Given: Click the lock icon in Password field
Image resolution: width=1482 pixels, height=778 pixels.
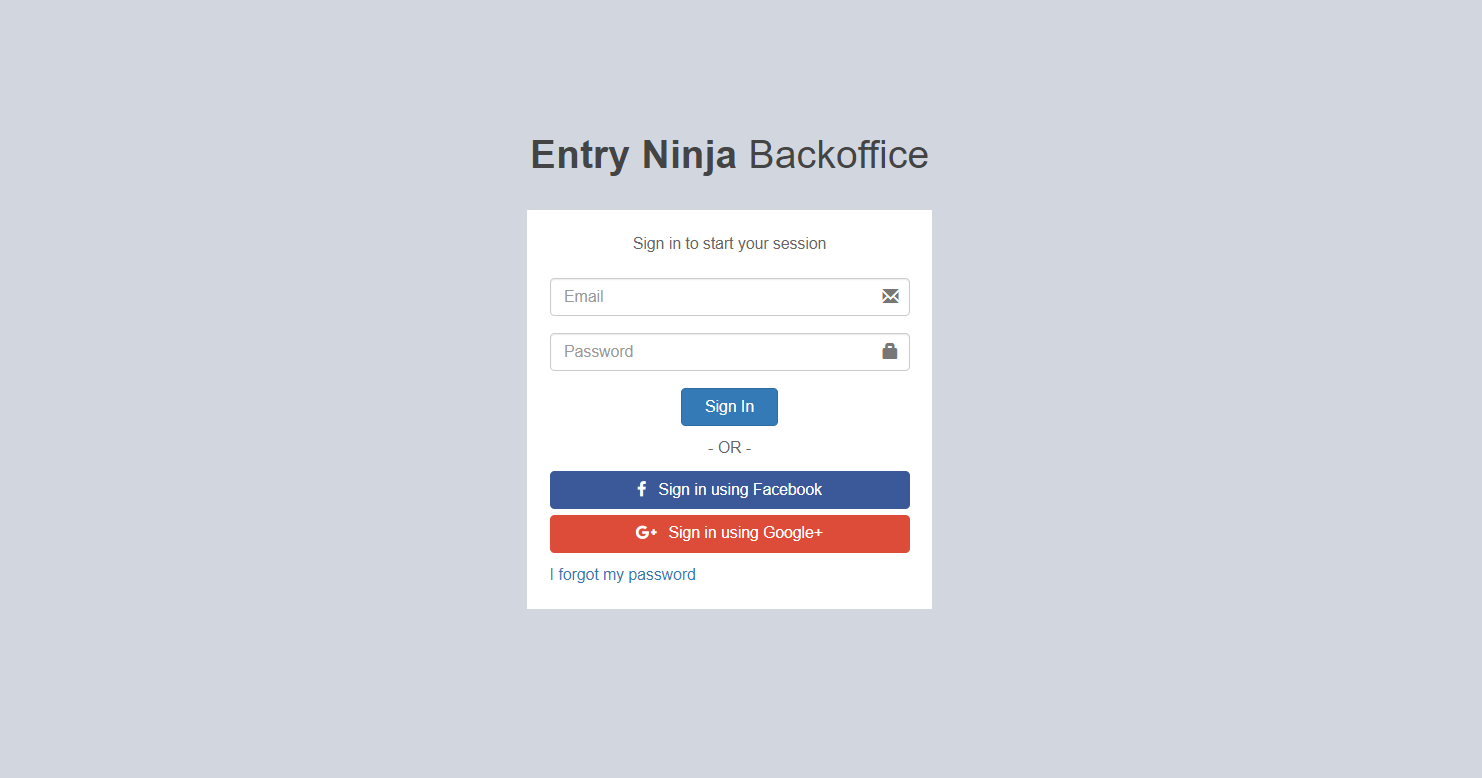Looking at the screenshot, I should 890,351.
